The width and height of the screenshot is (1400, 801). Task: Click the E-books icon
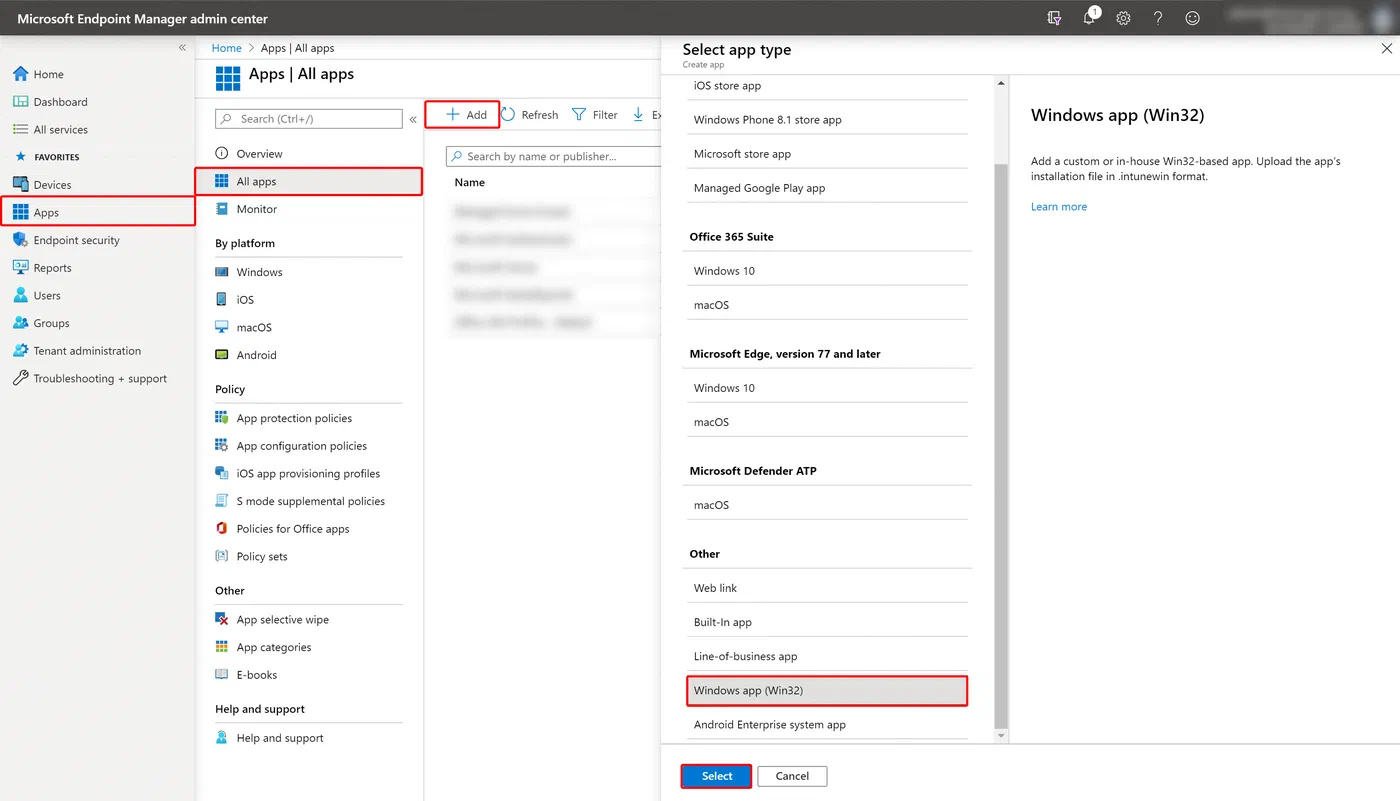click(x=222, y=675)
